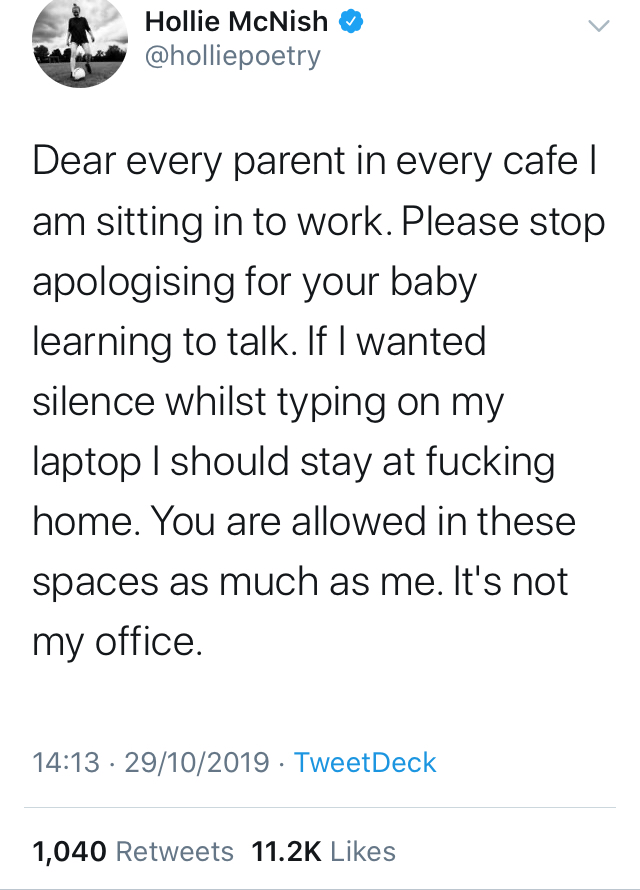Screen dimensions: 640x890
Task: Click the 11.2K likes count number
Action: pos(286,851)
